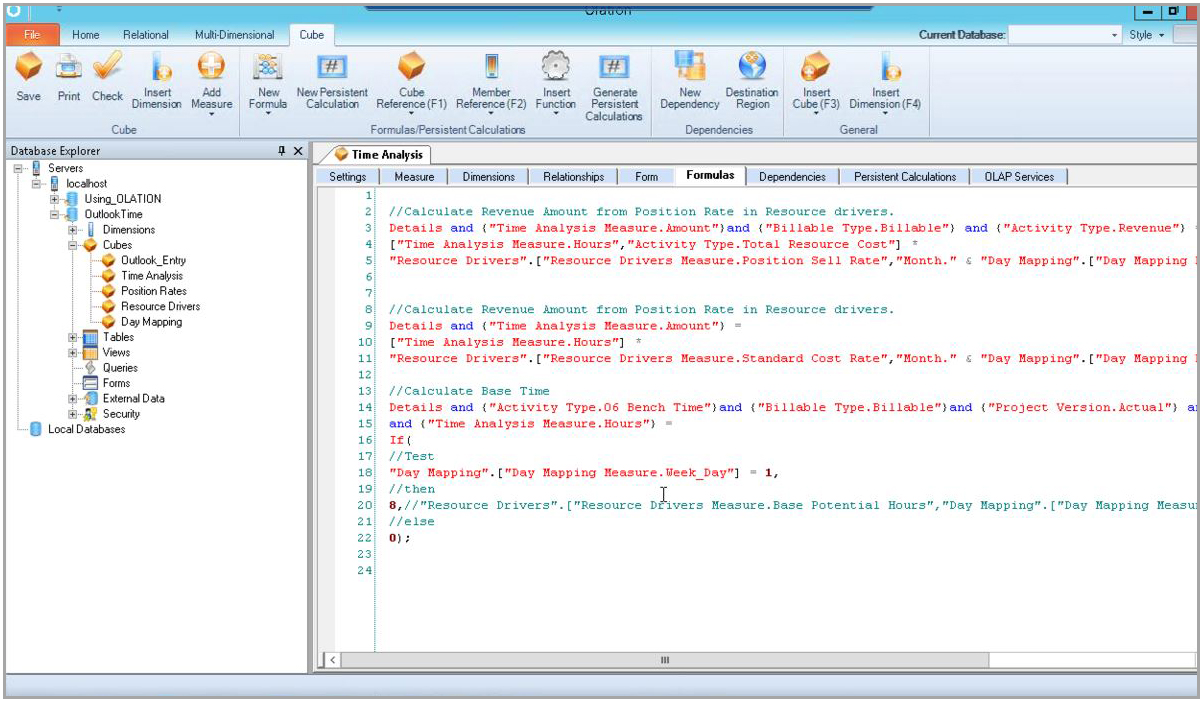Open the Dimensions tab in the editor
Image resolution: width=1203 pixels, height=701 pixels.
click(x=489, y=177)
